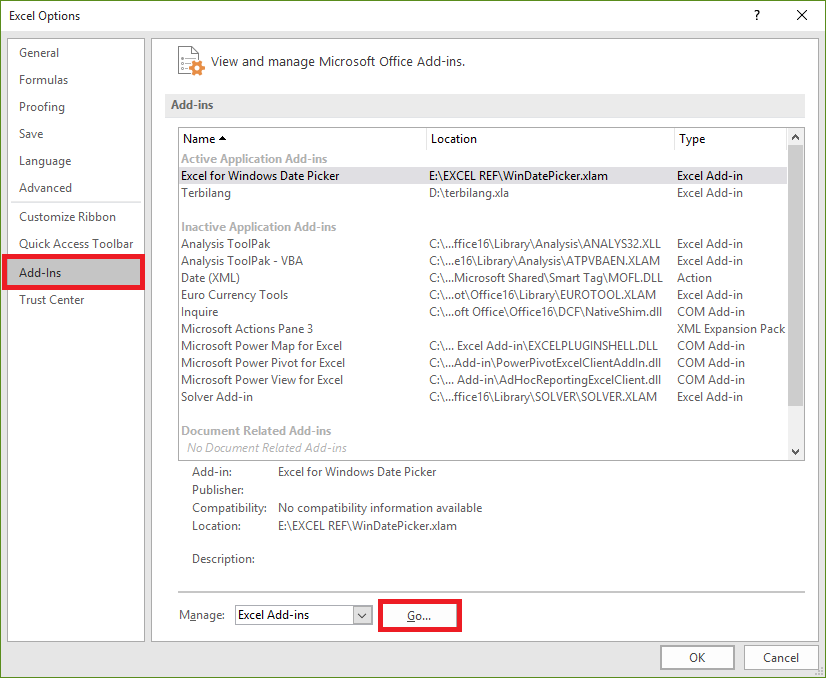Click the details Location path value
Screen dimensions: 826x678
click(x=367, y=526)
